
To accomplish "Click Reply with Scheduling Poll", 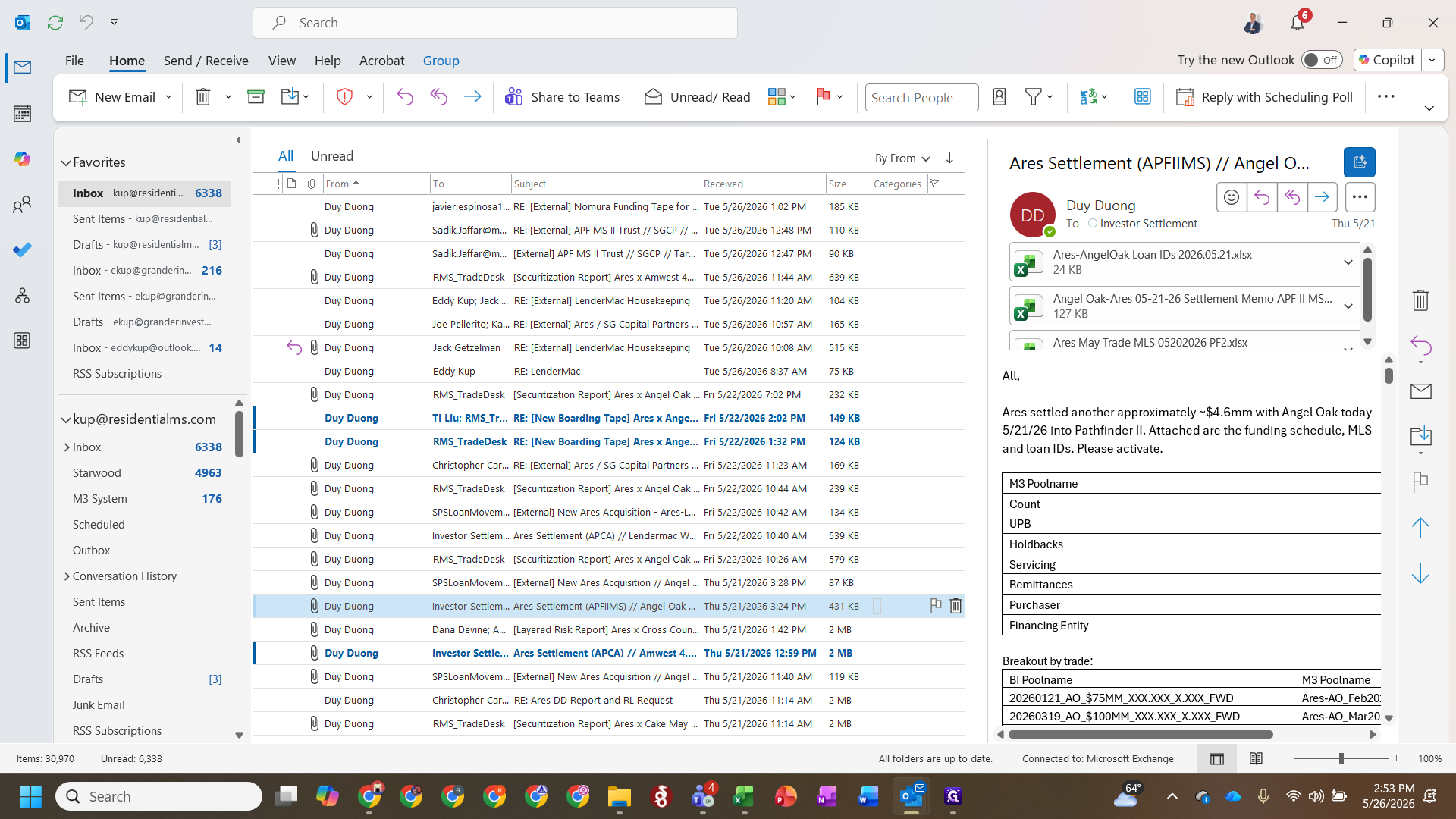I will 1264,97.
